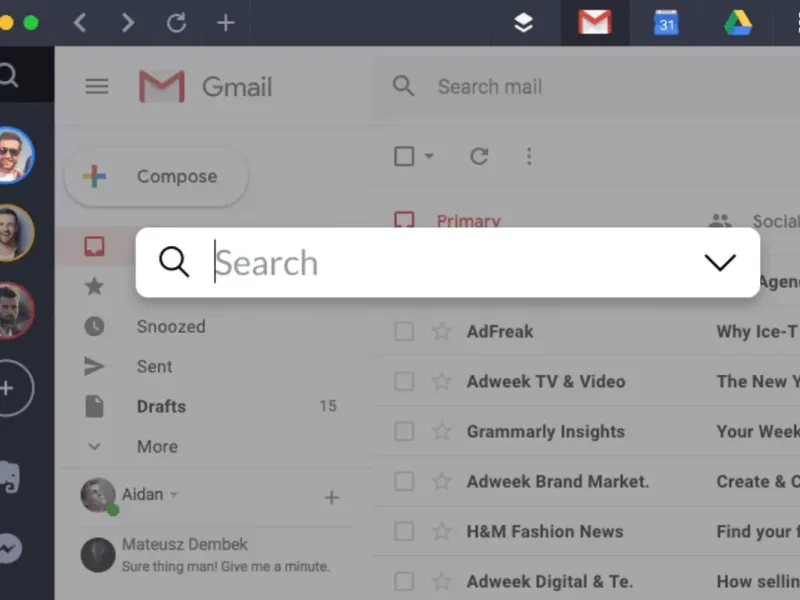Switch to the Google Drive app tab
The height and width of the screenshot is (600, 800).
tap(738, 23)
